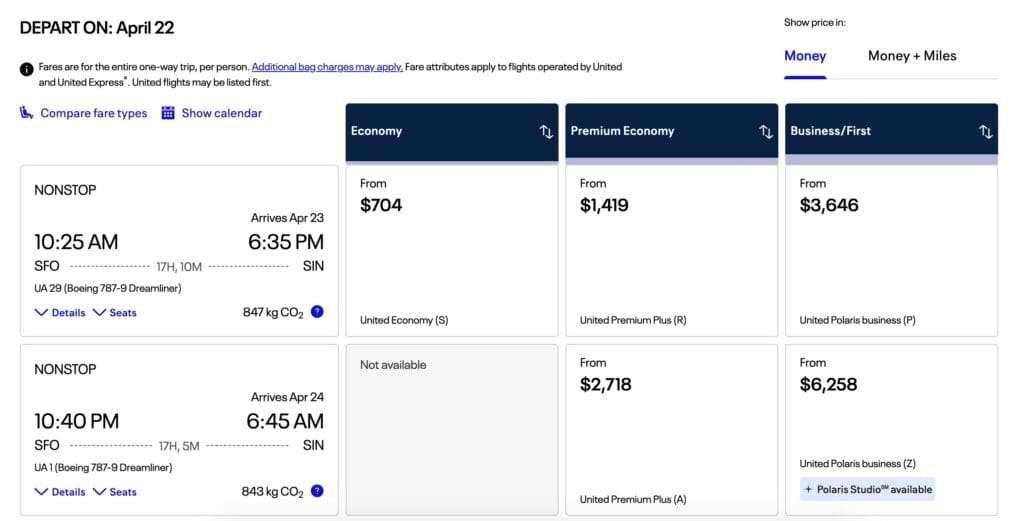Click the Show calendar grid icon
The image size is (1024, 521).
(168, 113)
